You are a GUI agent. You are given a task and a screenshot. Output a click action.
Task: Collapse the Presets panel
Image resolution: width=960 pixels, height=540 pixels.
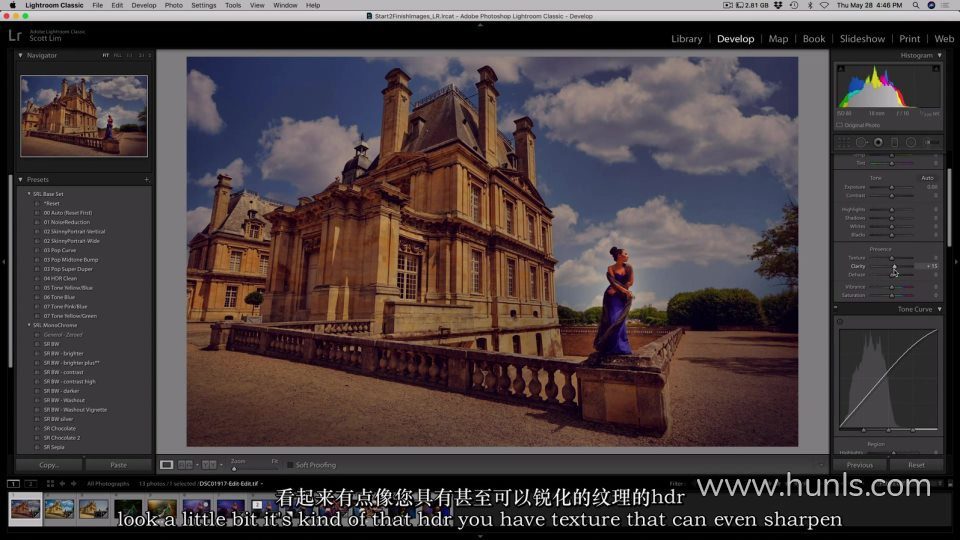[20, 179]
